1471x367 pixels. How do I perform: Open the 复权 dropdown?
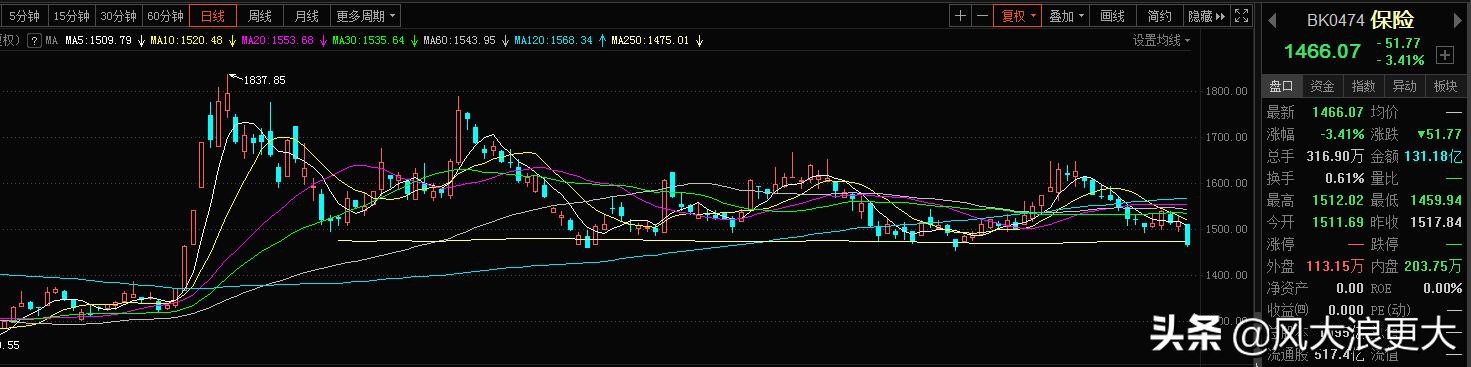tap(1017, 16)
